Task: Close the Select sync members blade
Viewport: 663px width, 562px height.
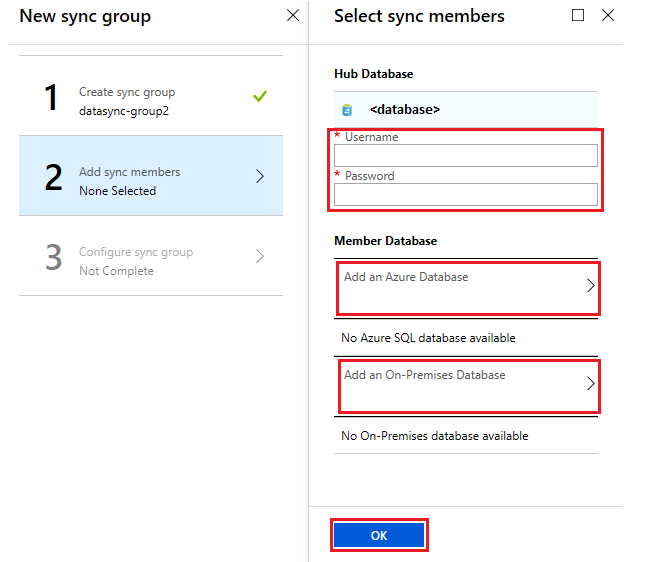Action: coord(607,15)
